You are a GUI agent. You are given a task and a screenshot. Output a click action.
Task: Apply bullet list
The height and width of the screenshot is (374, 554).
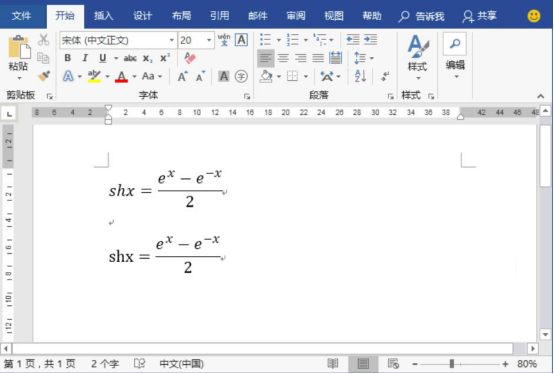pos(265,40)
